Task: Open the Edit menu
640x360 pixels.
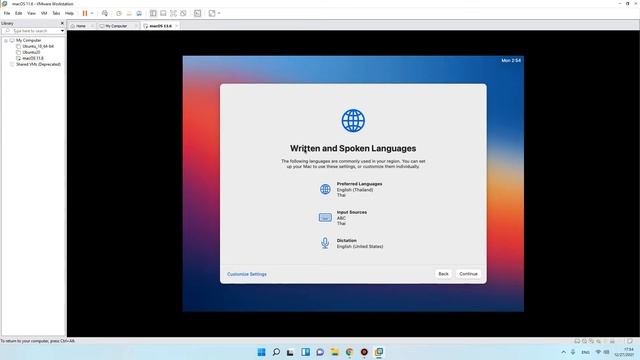Action: coord(18,13)
